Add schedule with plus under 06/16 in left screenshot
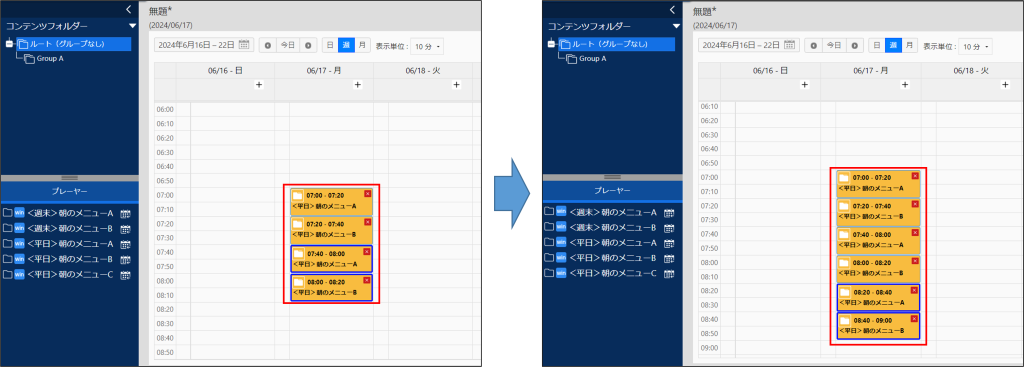 [x=259, y=85]
